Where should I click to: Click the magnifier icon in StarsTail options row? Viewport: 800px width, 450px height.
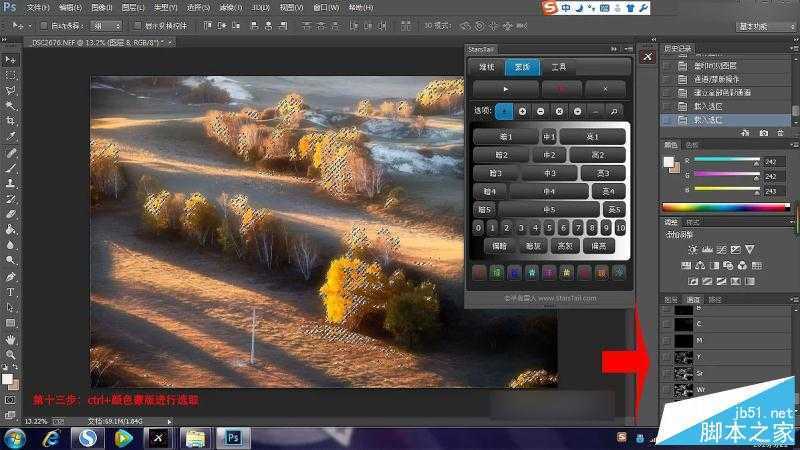[x=614, y=111]
